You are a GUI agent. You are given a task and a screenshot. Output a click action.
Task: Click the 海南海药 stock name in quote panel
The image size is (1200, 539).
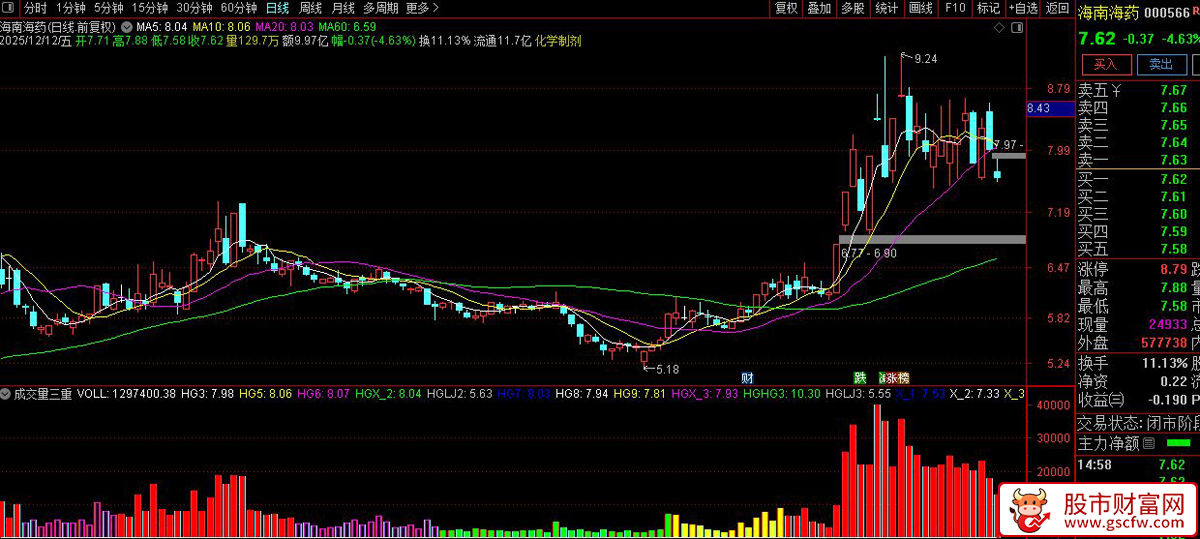coord(1107,13)
